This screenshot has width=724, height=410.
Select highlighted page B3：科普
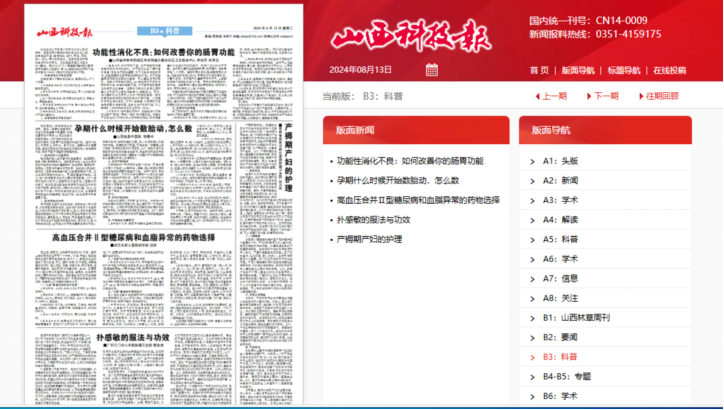[x=560, y=357]
